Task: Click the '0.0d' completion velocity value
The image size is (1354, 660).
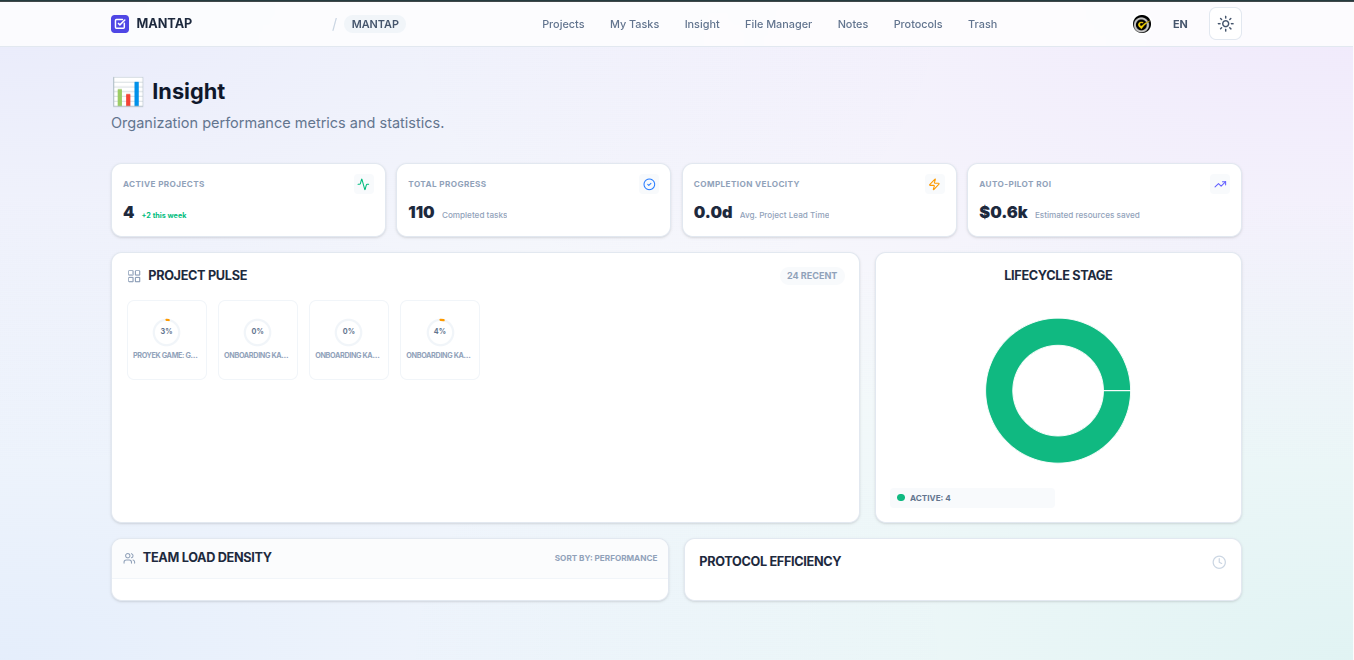Action: click(713, 212)
